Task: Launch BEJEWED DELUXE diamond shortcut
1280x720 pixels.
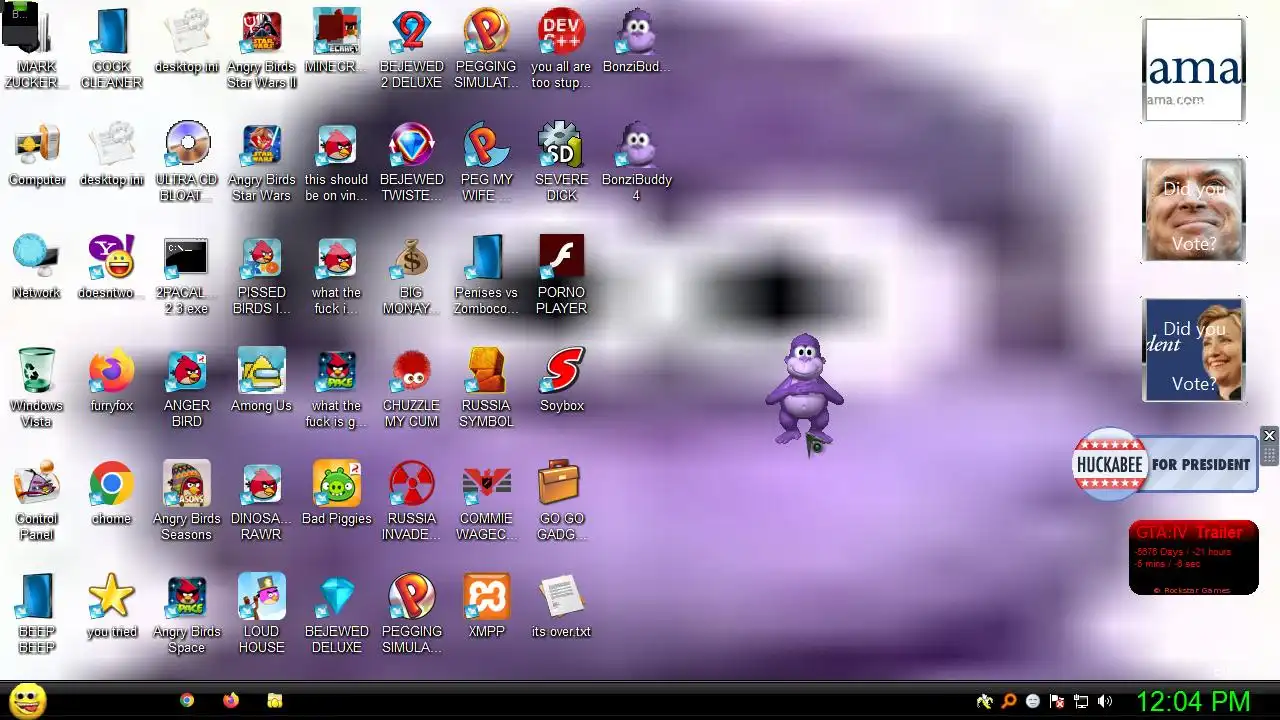Action: pyautogui.click(x=336, y=612)
